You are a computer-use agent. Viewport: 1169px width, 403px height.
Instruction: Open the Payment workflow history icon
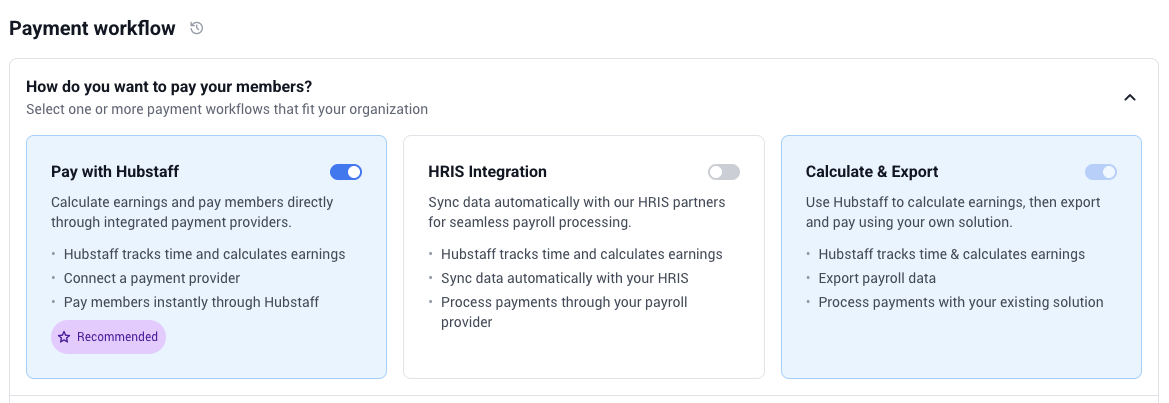point(197,28)
